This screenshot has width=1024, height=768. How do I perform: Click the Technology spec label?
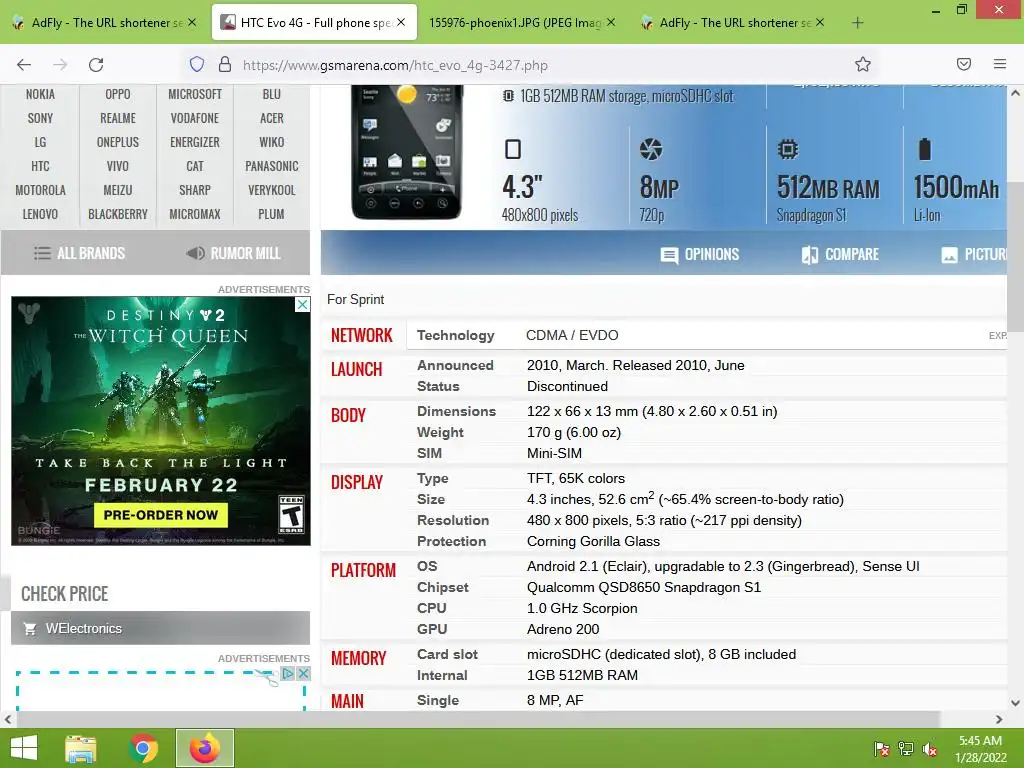click(456, 335)
